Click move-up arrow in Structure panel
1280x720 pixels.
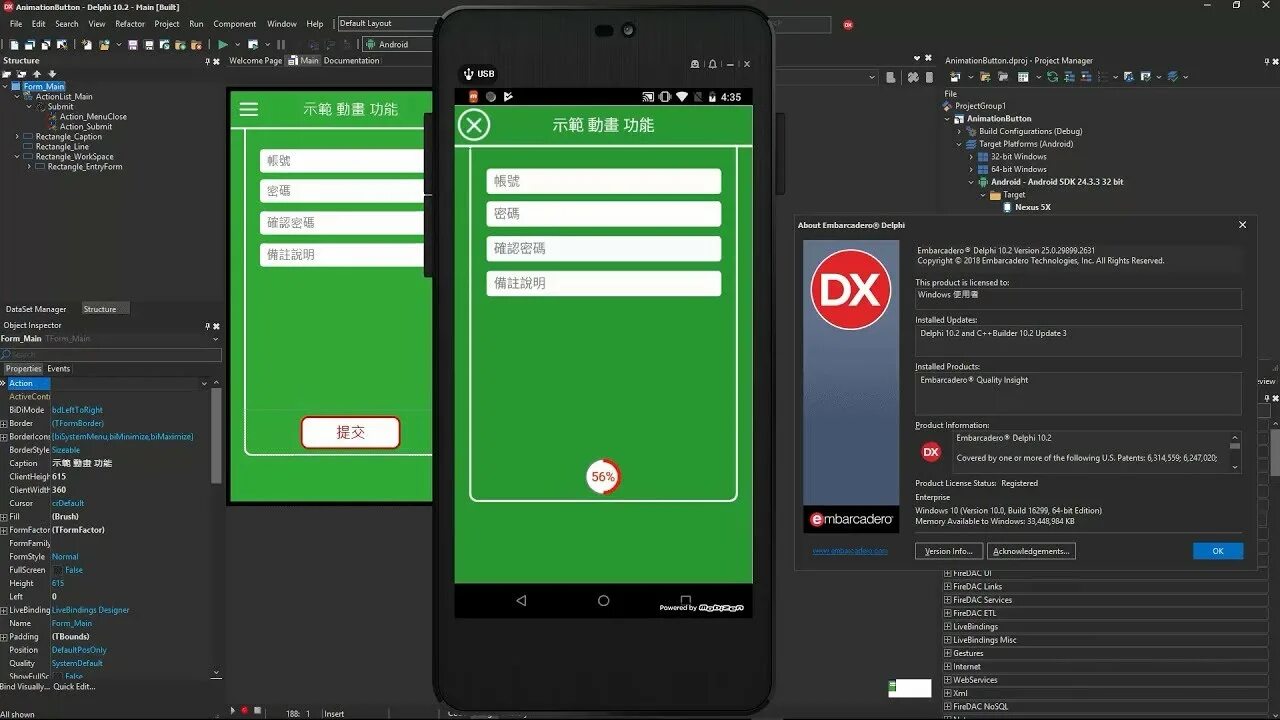pos(37,74)
